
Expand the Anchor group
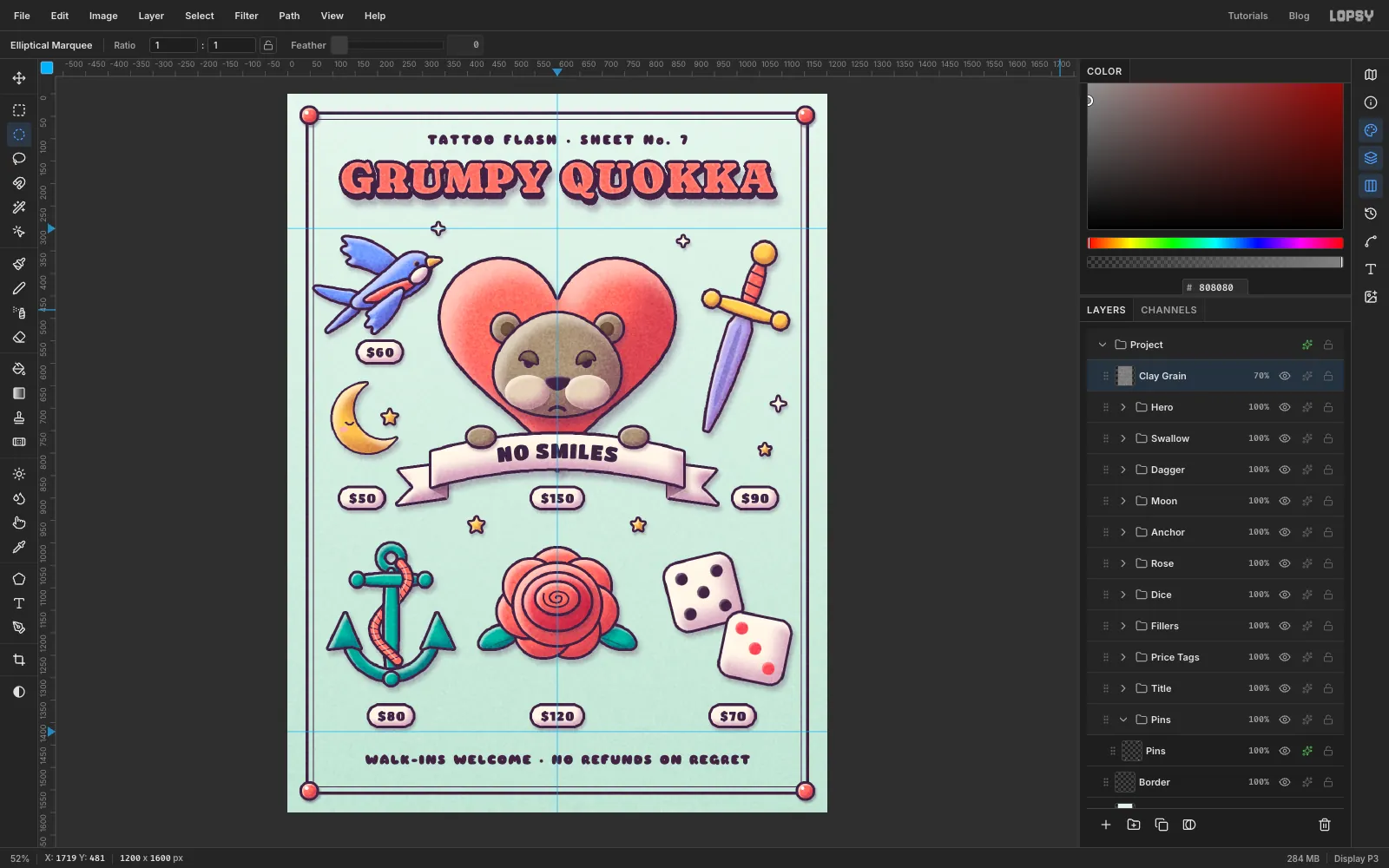click(1123, 532)
